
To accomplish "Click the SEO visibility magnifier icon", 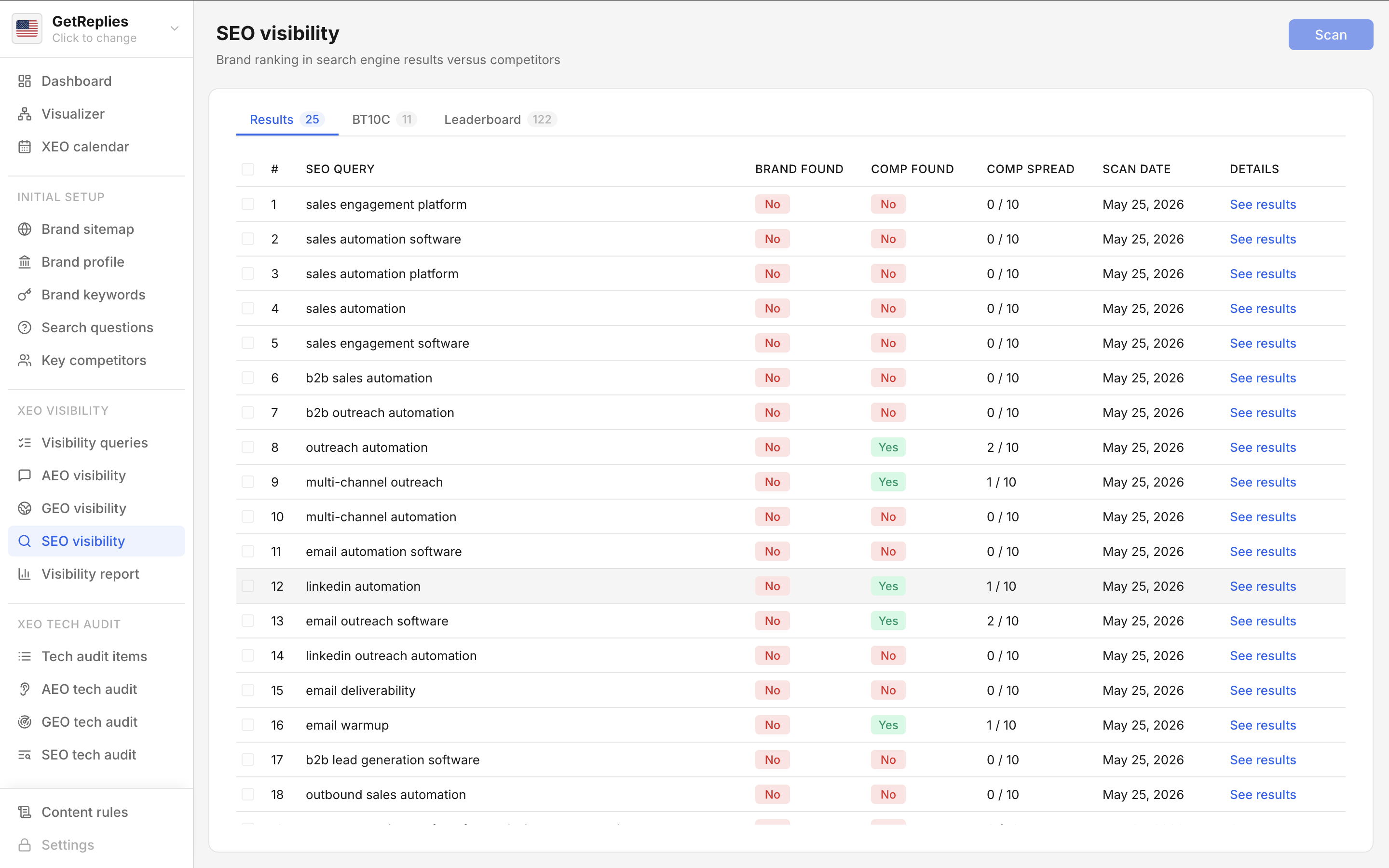I will coord(25,541).
